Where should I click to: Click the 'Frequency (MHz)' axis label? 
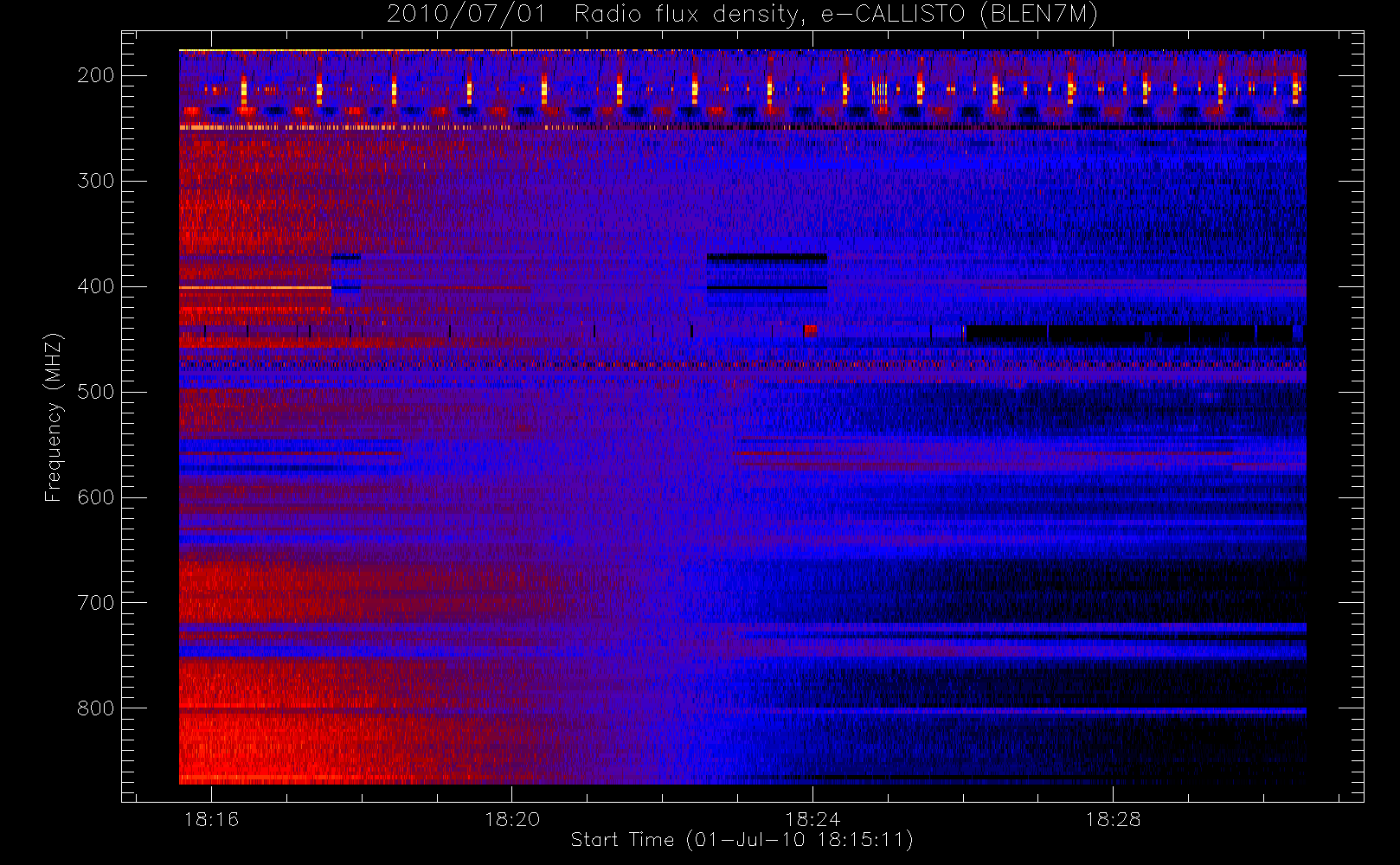click(x=54, y=417)
